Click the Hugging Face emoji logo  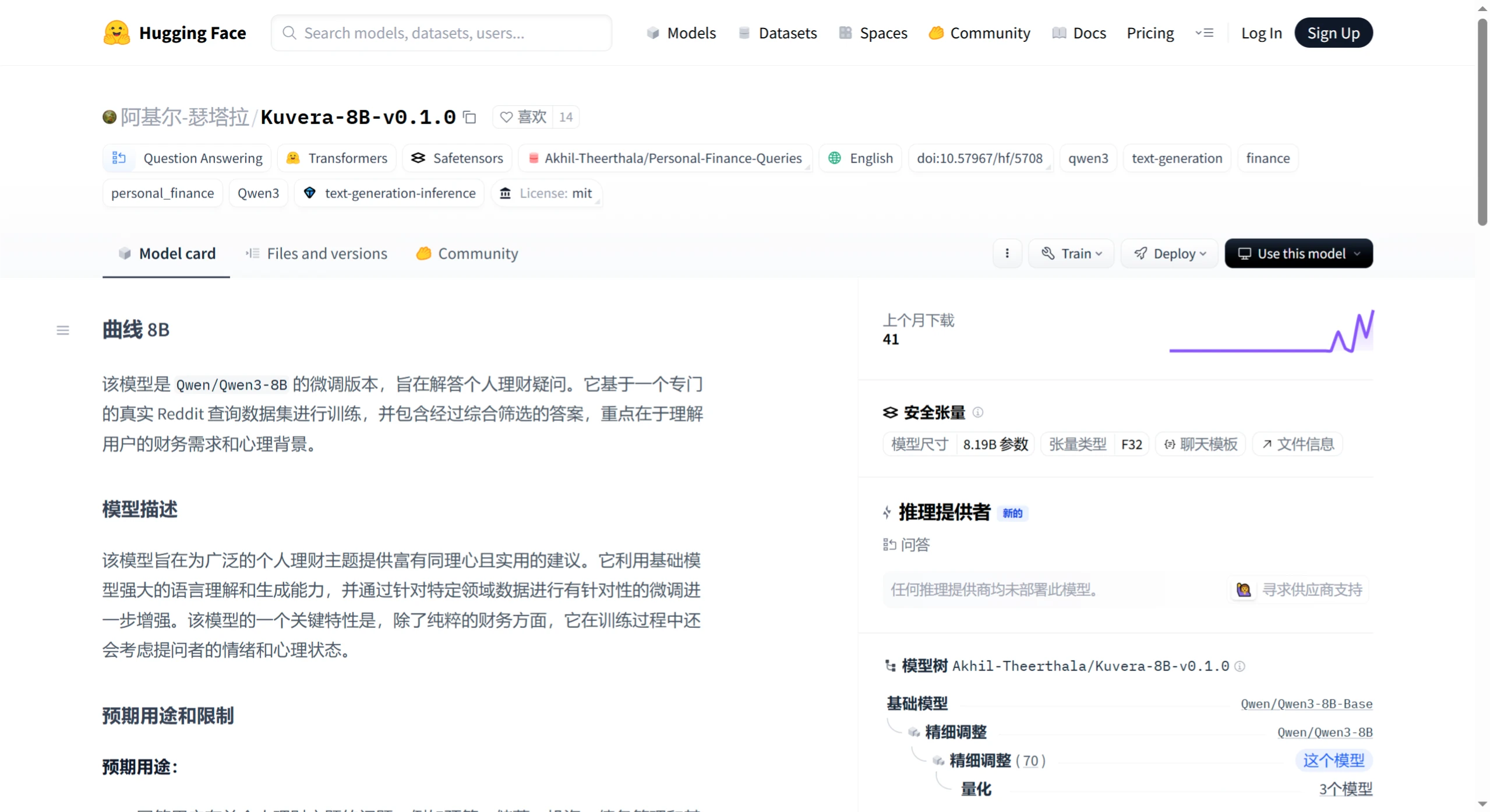(116, 33)
